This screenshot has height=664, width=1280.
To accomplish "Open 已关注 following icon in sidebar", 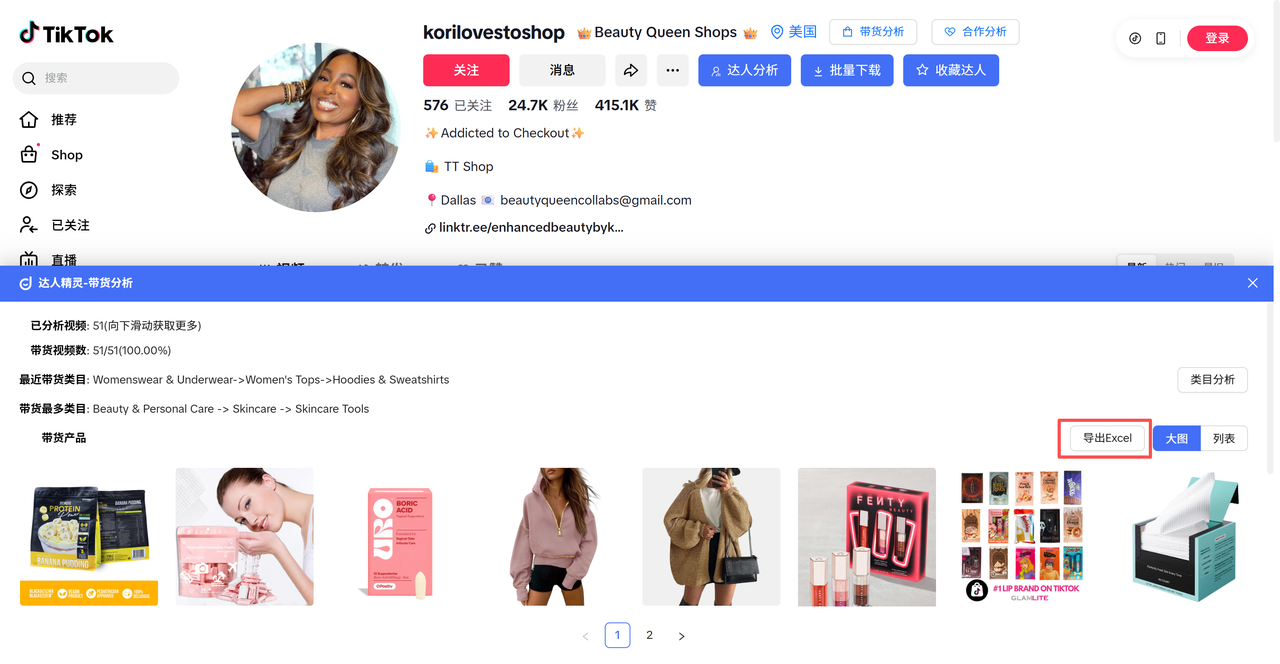I will (x=30, y=225).
